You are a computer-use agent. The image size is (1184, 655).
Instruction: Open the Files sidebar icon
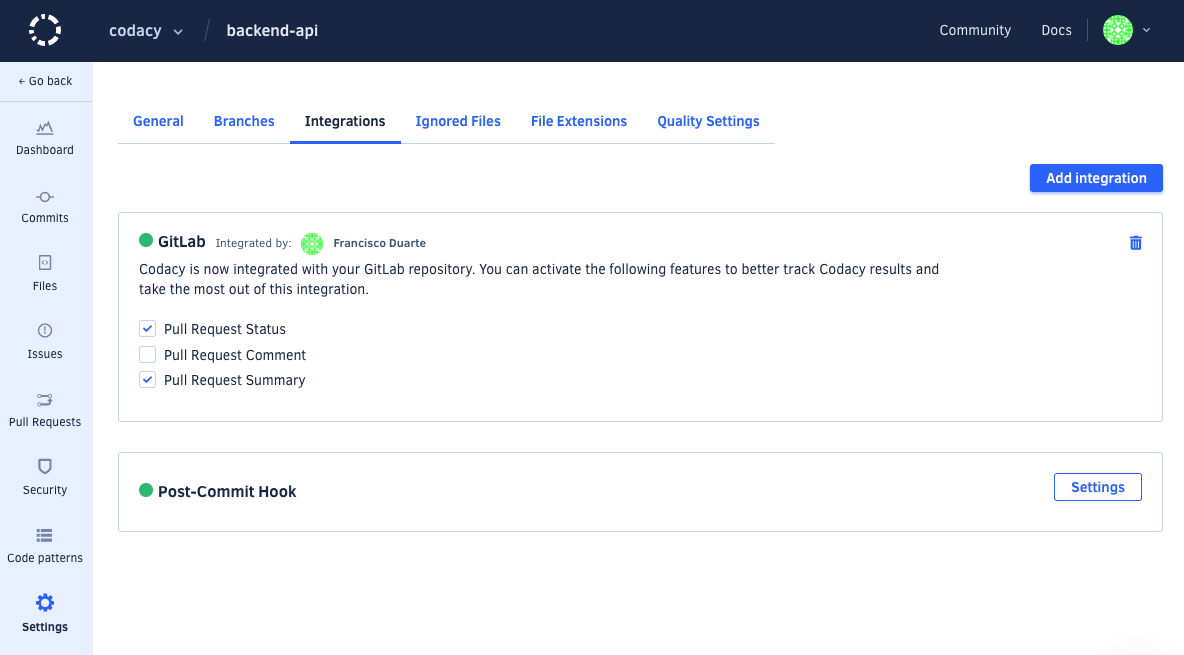tap(45, 263)
